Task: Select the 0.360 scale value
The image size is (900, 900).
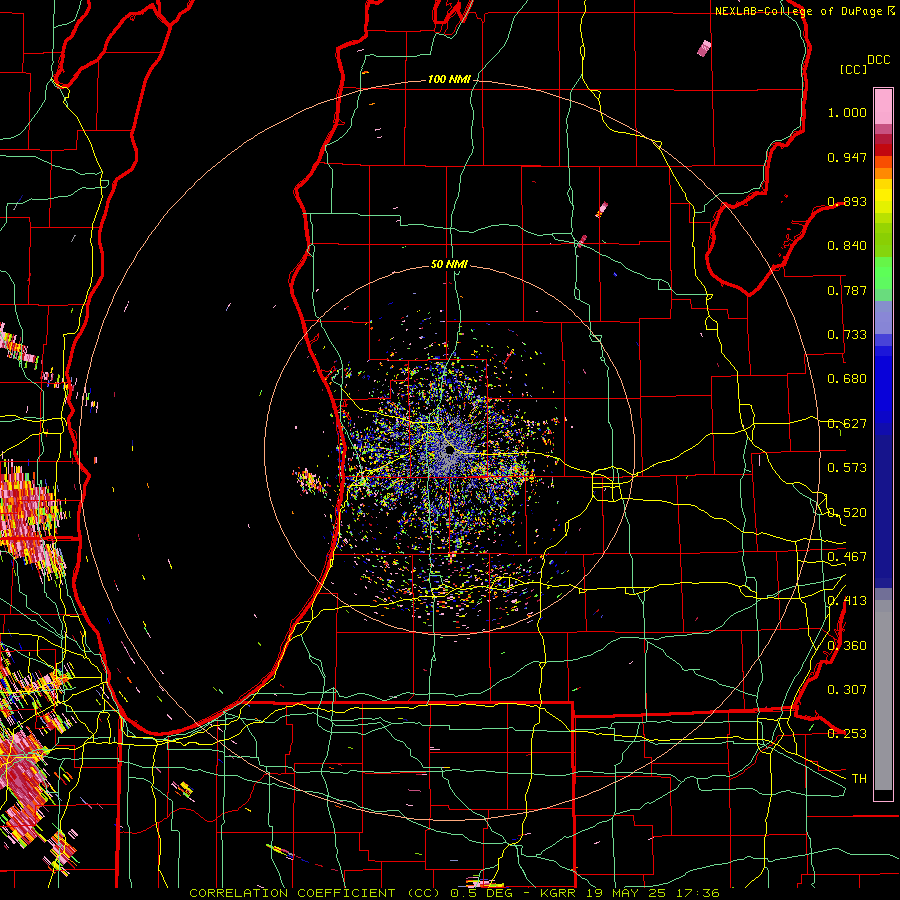Action: 847,646
